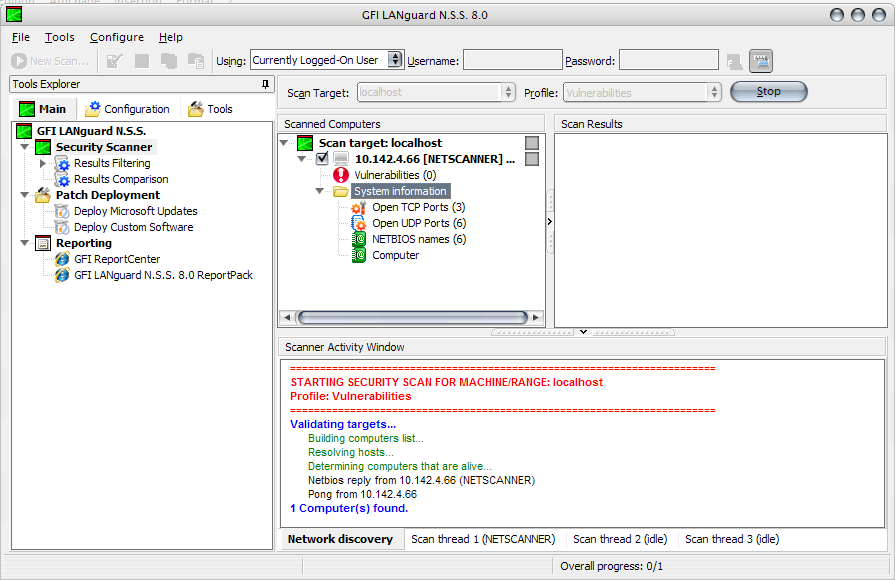The height and width of the screenshot is (580, 895).
Task: Click the greyed-out New Scan play icon
Action: click(19, 61)
